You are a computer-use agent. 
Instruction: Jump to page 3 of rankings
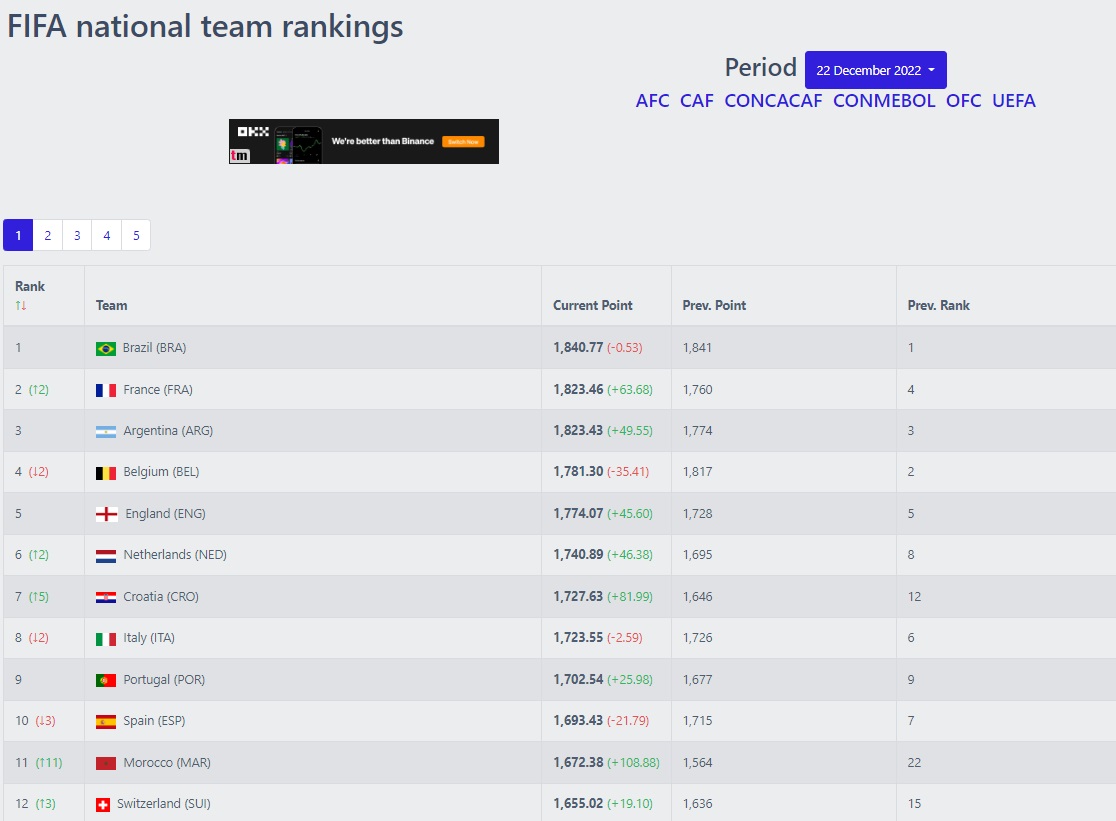click(x=77, y=236)
